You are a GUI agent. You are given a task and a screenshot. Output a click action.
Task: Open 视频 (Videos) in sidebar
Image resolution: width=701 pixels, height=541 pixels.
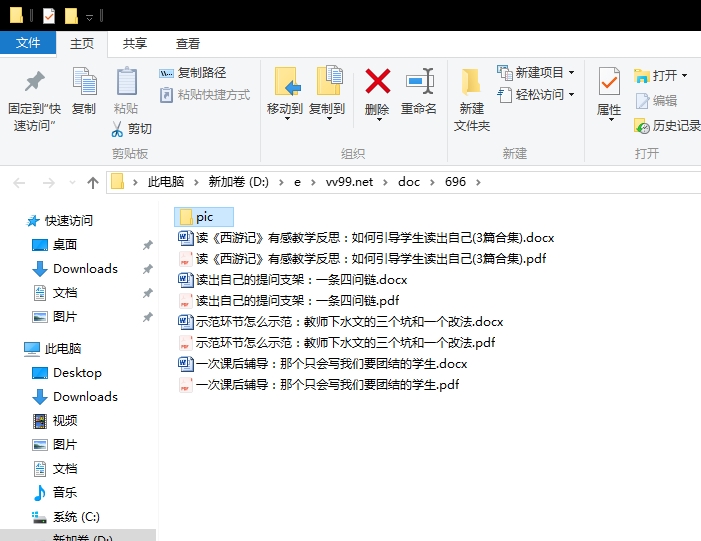55,421
